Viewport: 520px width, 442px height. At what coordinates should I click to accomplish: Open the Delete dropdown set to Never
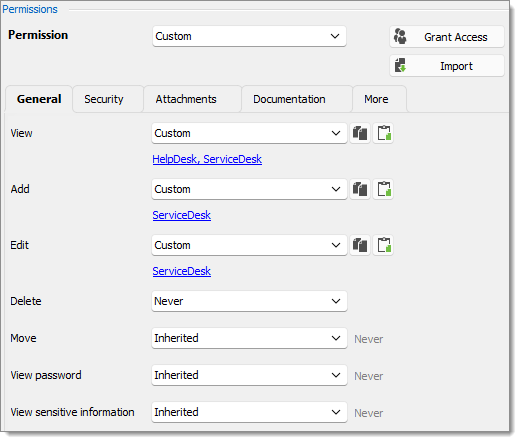coord(249,301)
